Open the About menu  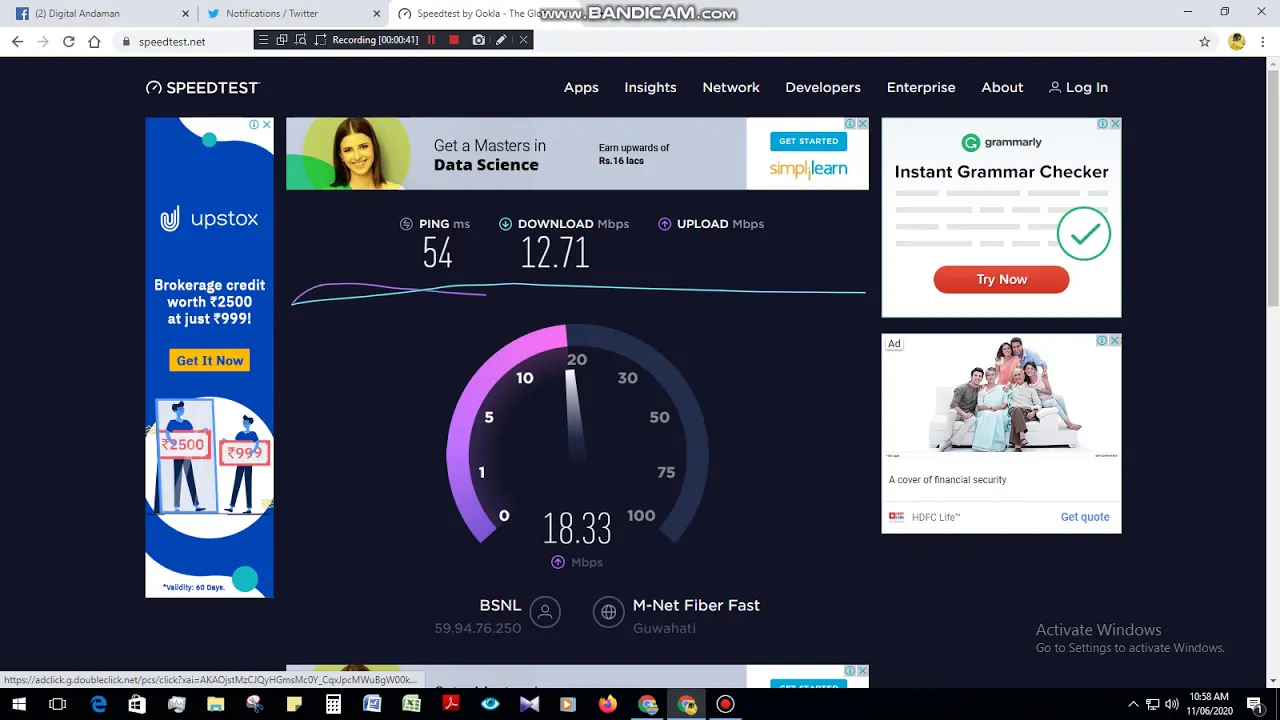1002,88
